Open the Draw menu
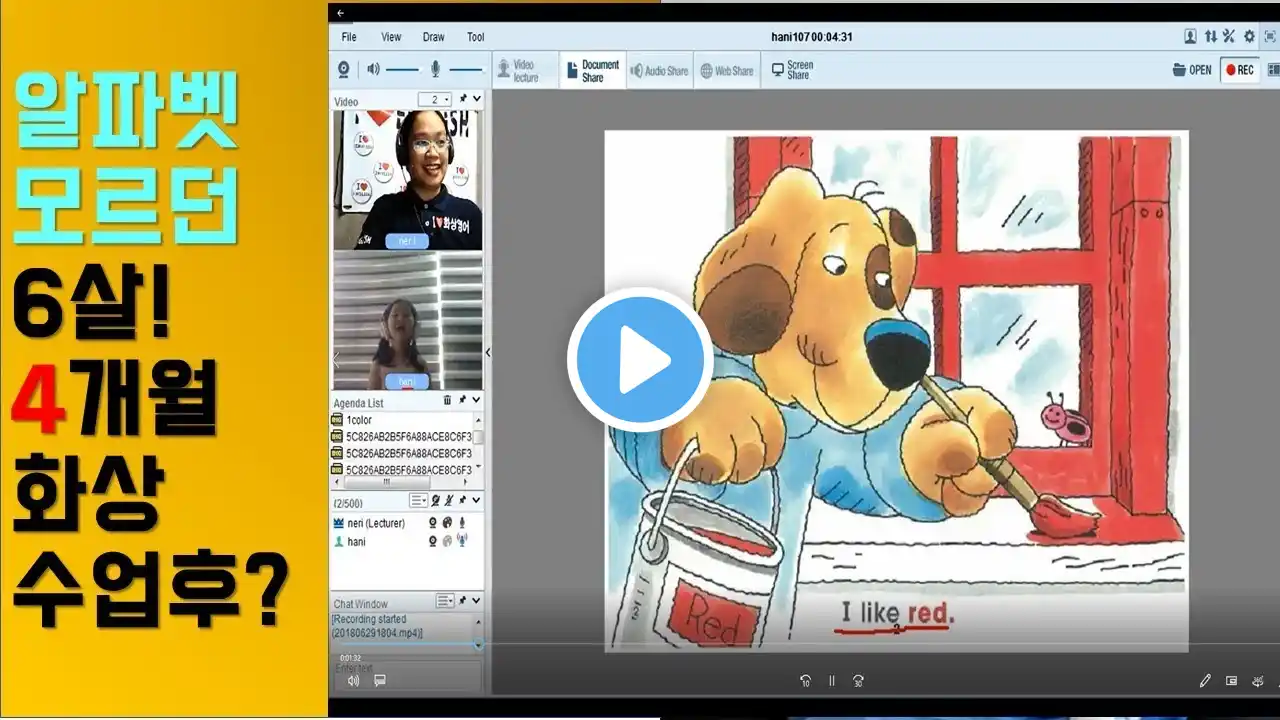Viewport: 1280px width, 720px height. click(433, 37)
